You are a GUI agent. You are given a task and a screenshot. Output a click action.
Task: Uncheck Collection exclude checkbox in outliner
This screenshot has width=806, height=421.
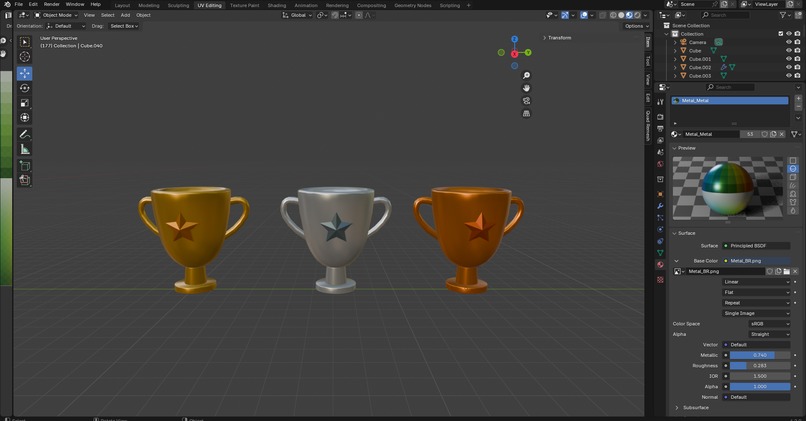pos(781,34)
